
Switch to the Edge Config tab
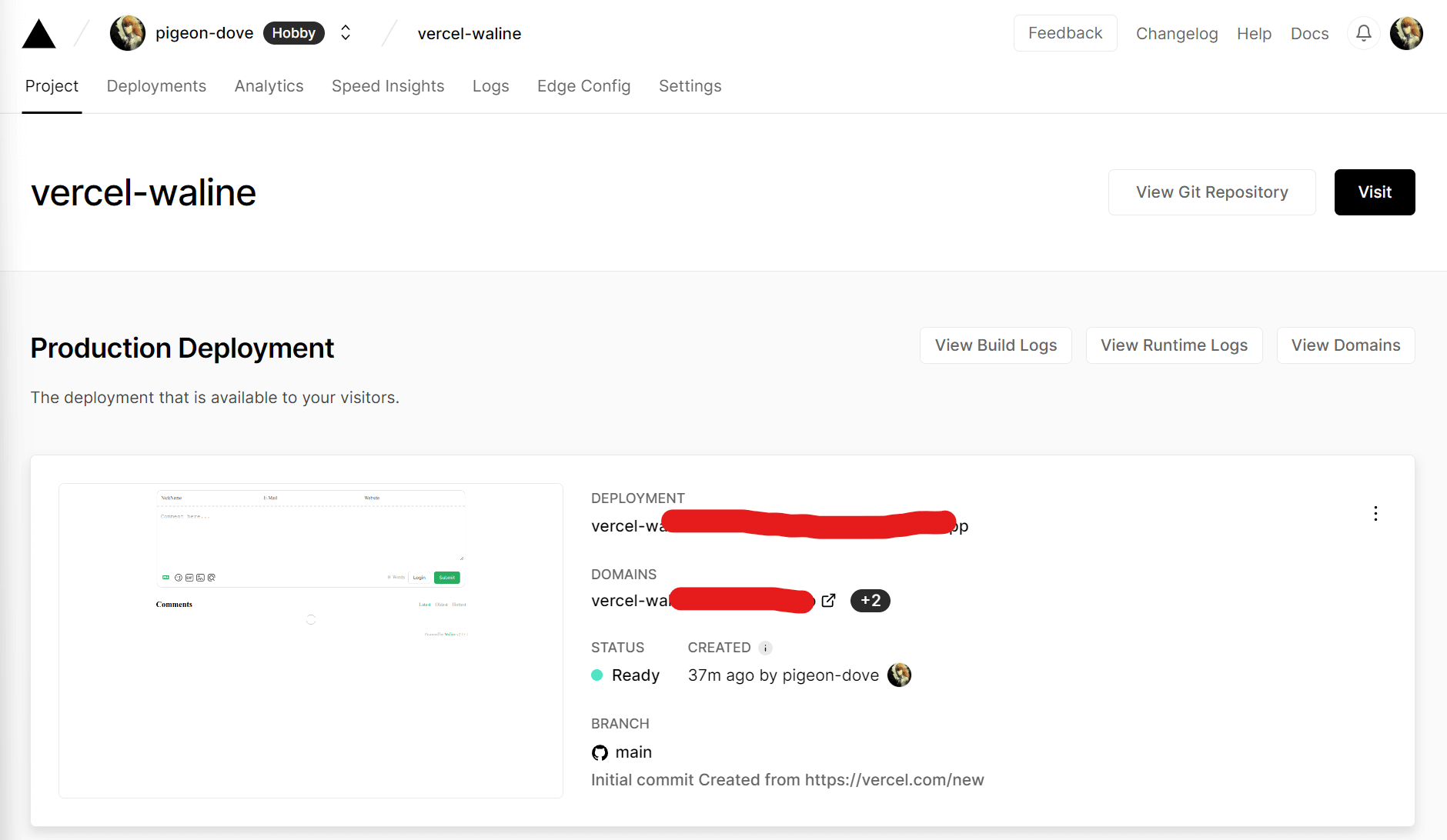(x=584, y=86)
